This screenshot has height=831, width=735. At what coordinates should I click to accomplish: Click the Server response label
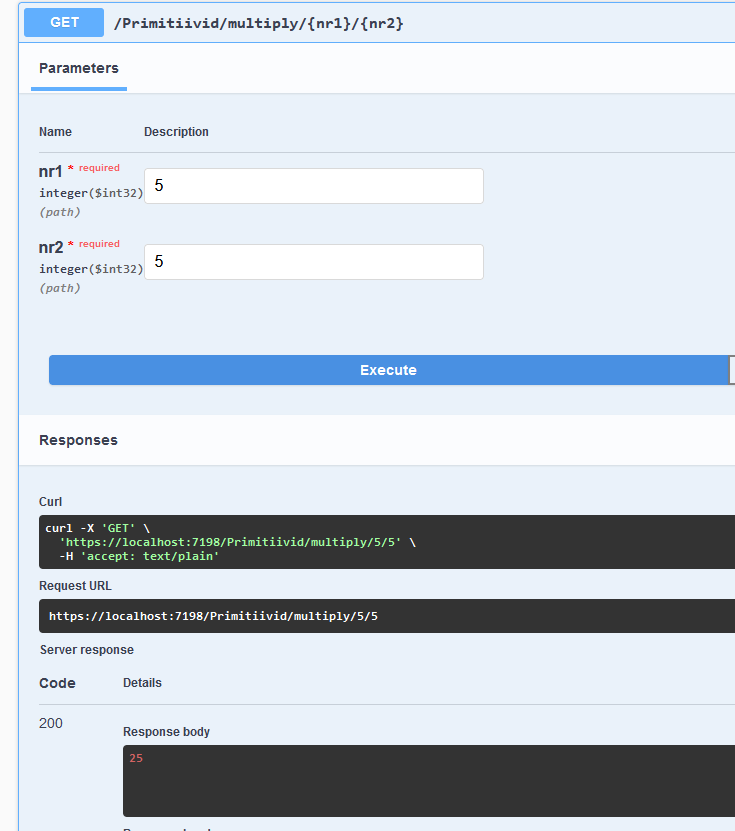(87, 650)
